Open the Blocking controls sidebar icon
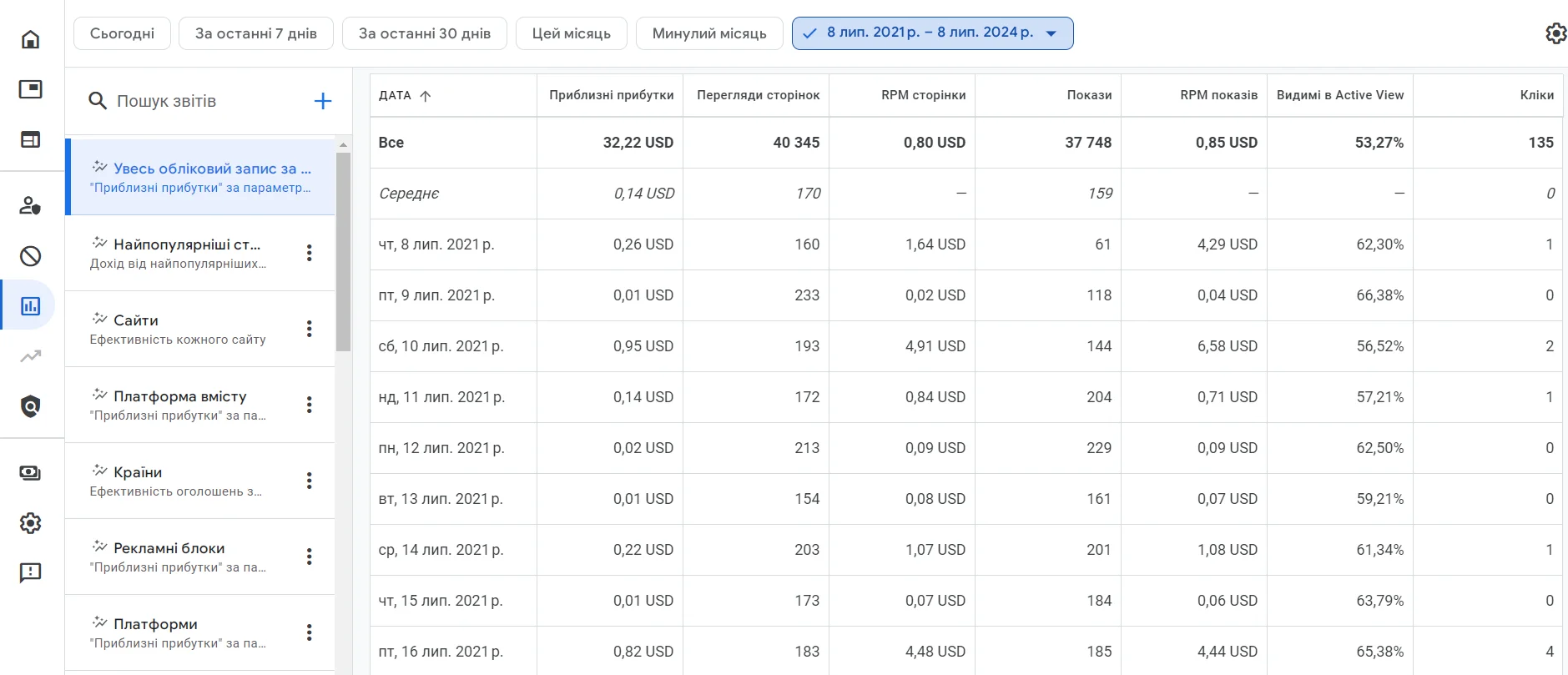 click(x=31, y=256)
